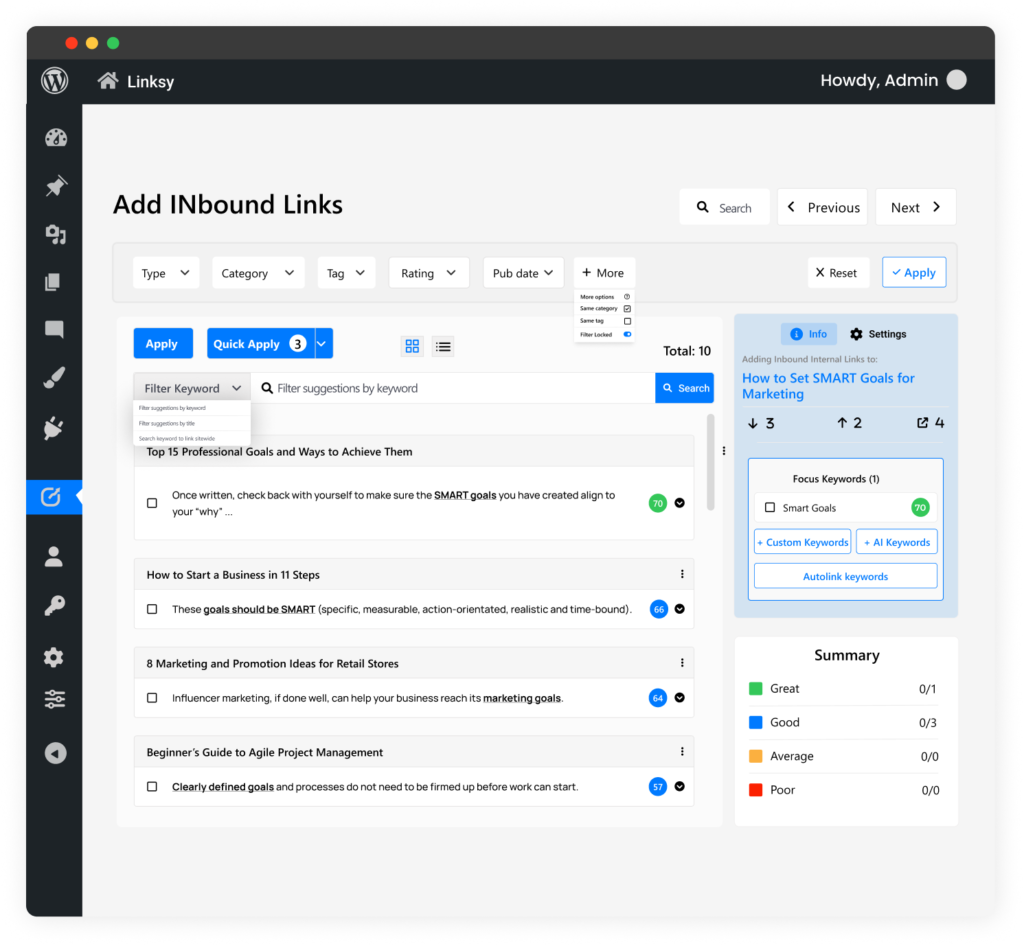Expand the score 70 suggestion arrow
The height and width of the screenshot is (946, 1024).
coord(679,503)
